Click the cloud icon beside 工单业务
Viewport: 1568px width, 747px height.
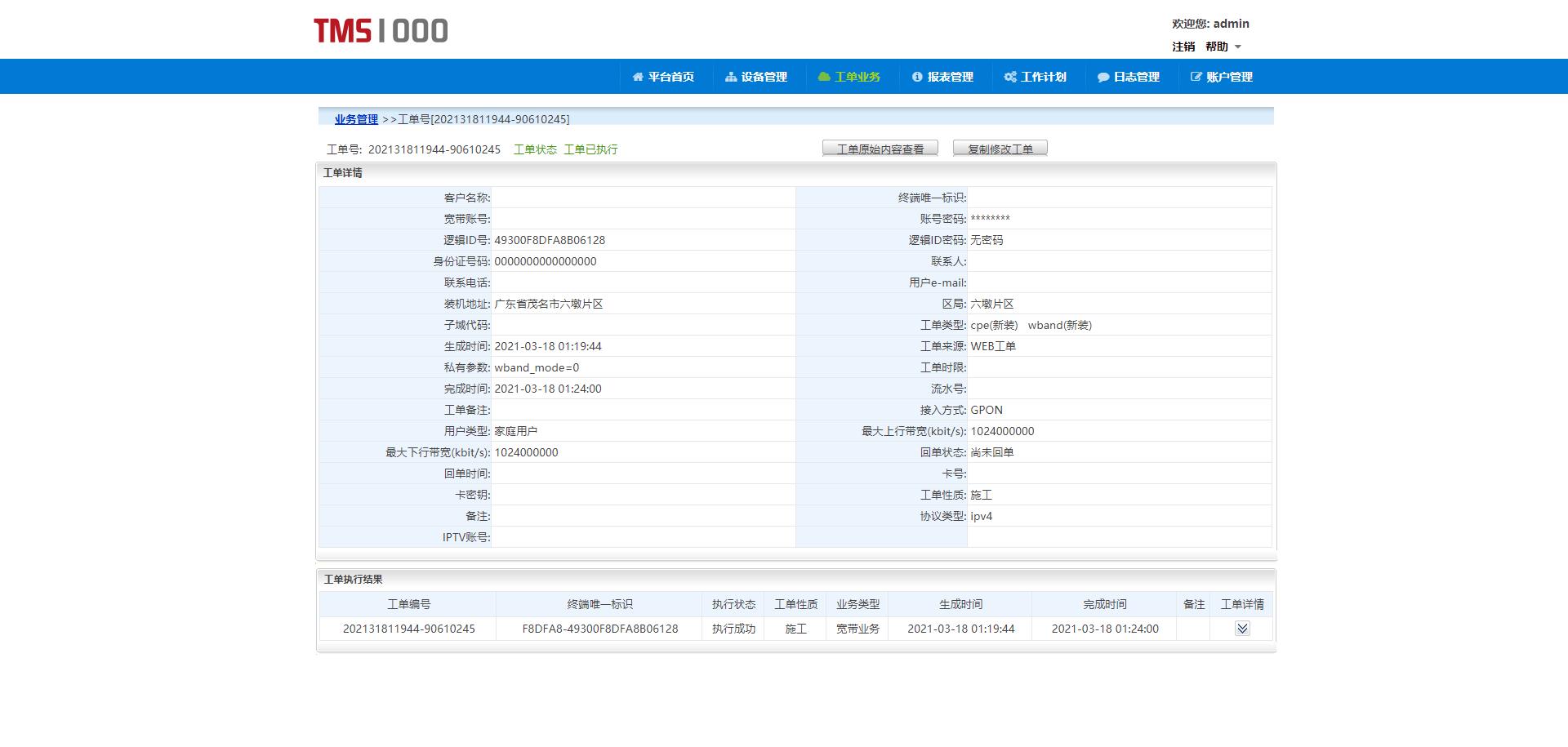824,77
